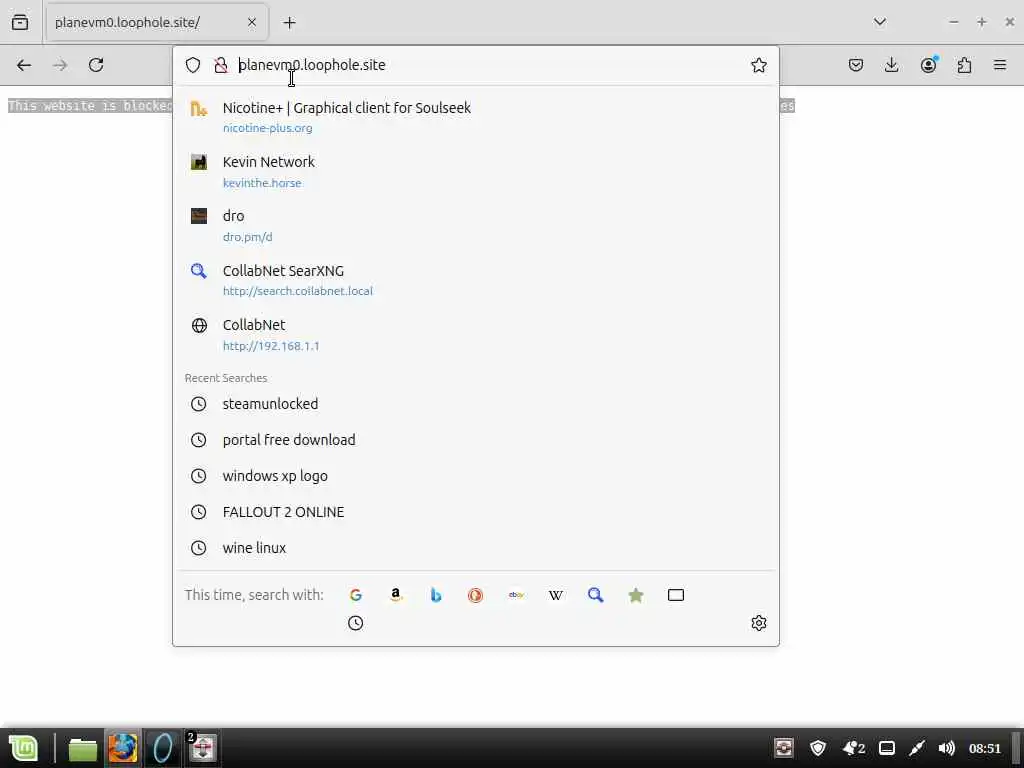The height and width of the screenshot is (768, 1024).
Task: Go back using the back arrow
Action: coord(24,65)
